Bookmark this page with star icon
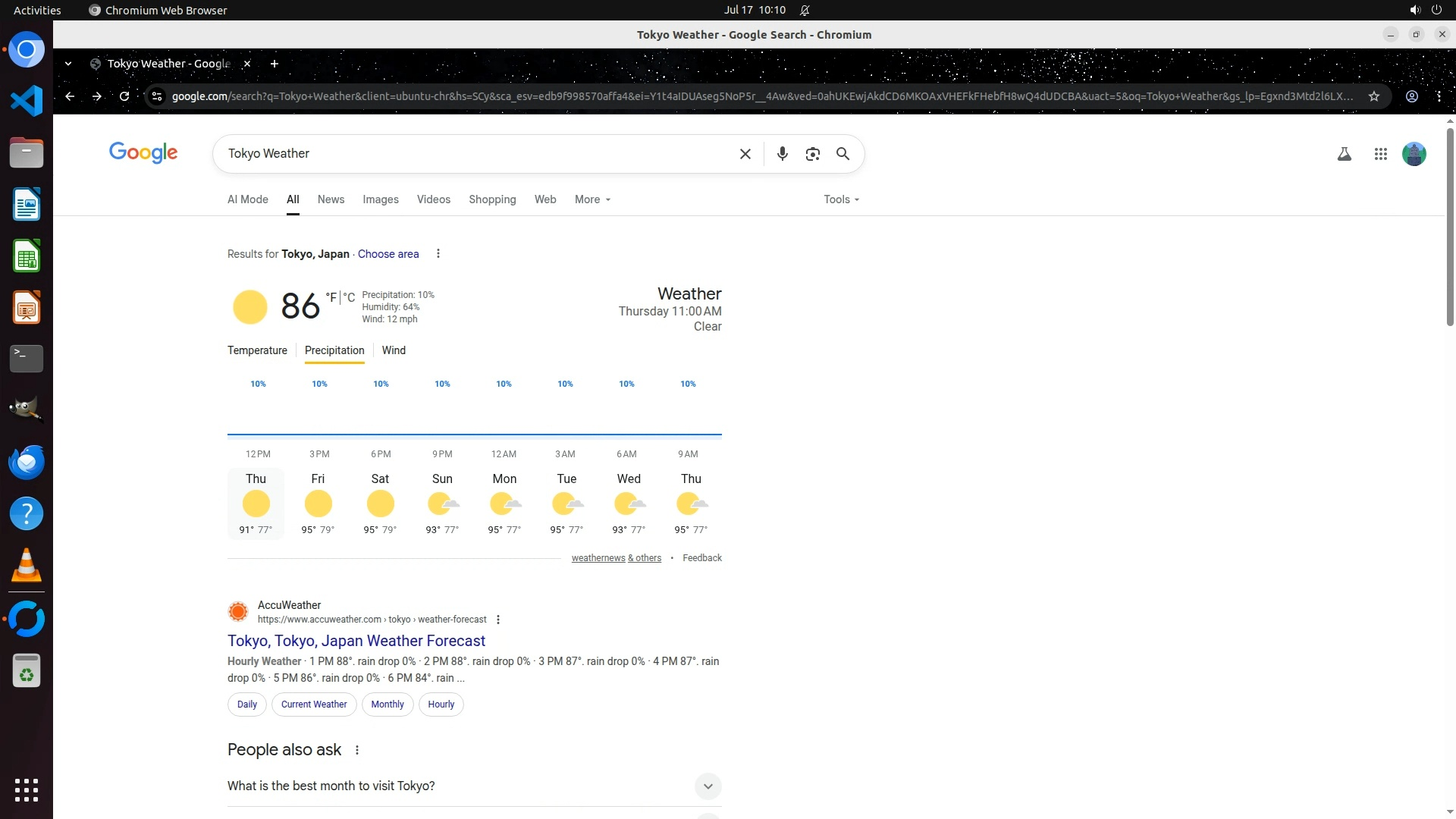This screenshot has width=1456, height=819. [1373, 96]
